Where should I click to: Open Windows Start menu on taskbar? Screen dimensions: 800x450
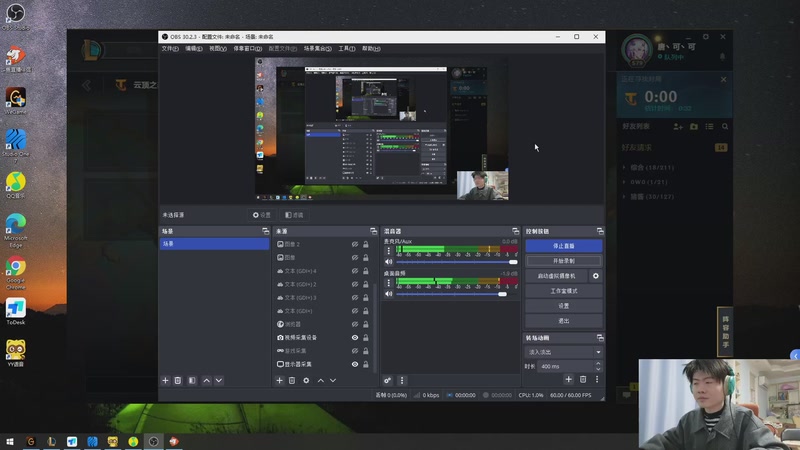click(9, 441)
